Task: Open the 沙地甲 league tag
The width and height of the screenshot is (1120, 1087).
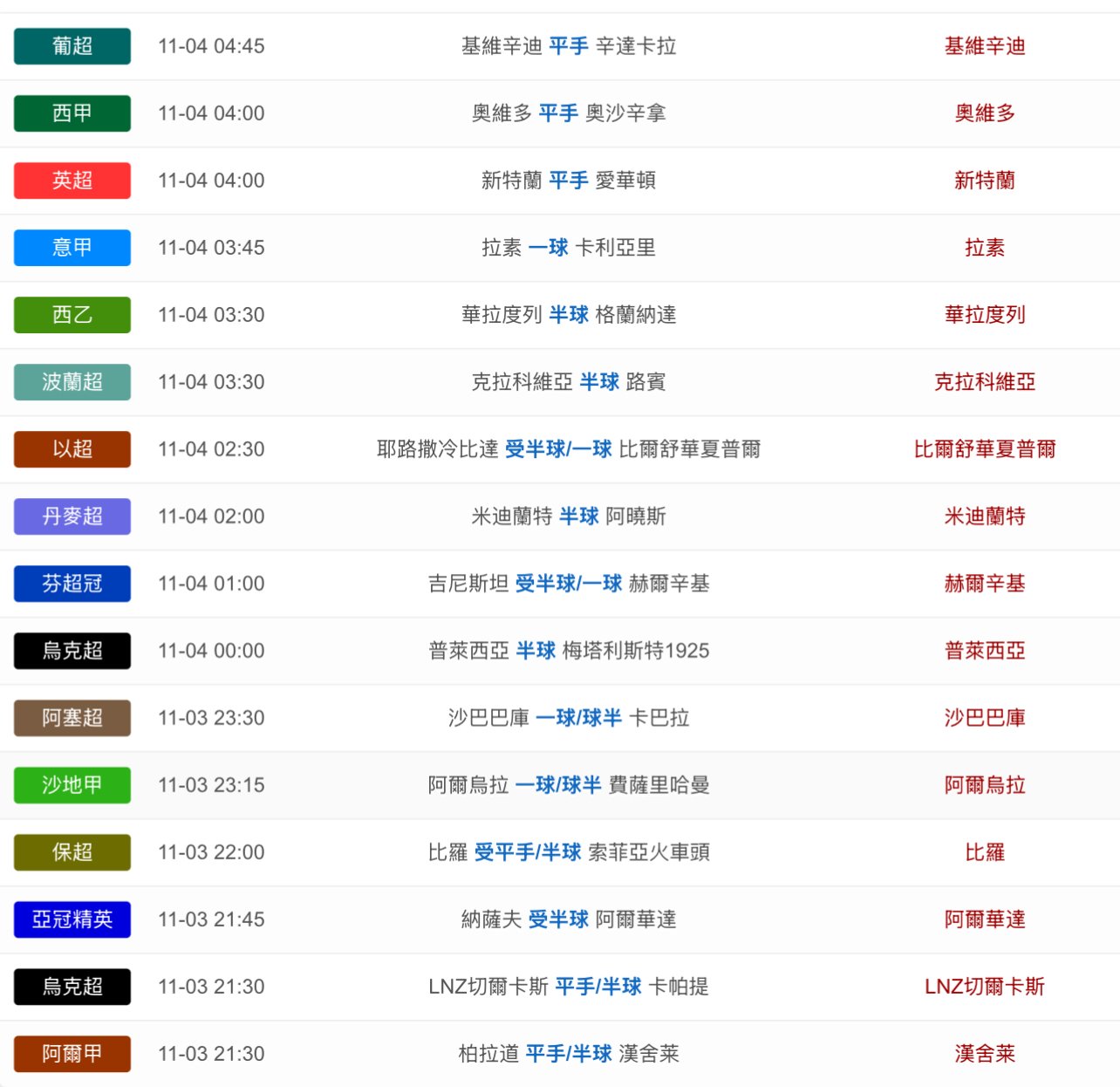Action: (x=72, y=785)
